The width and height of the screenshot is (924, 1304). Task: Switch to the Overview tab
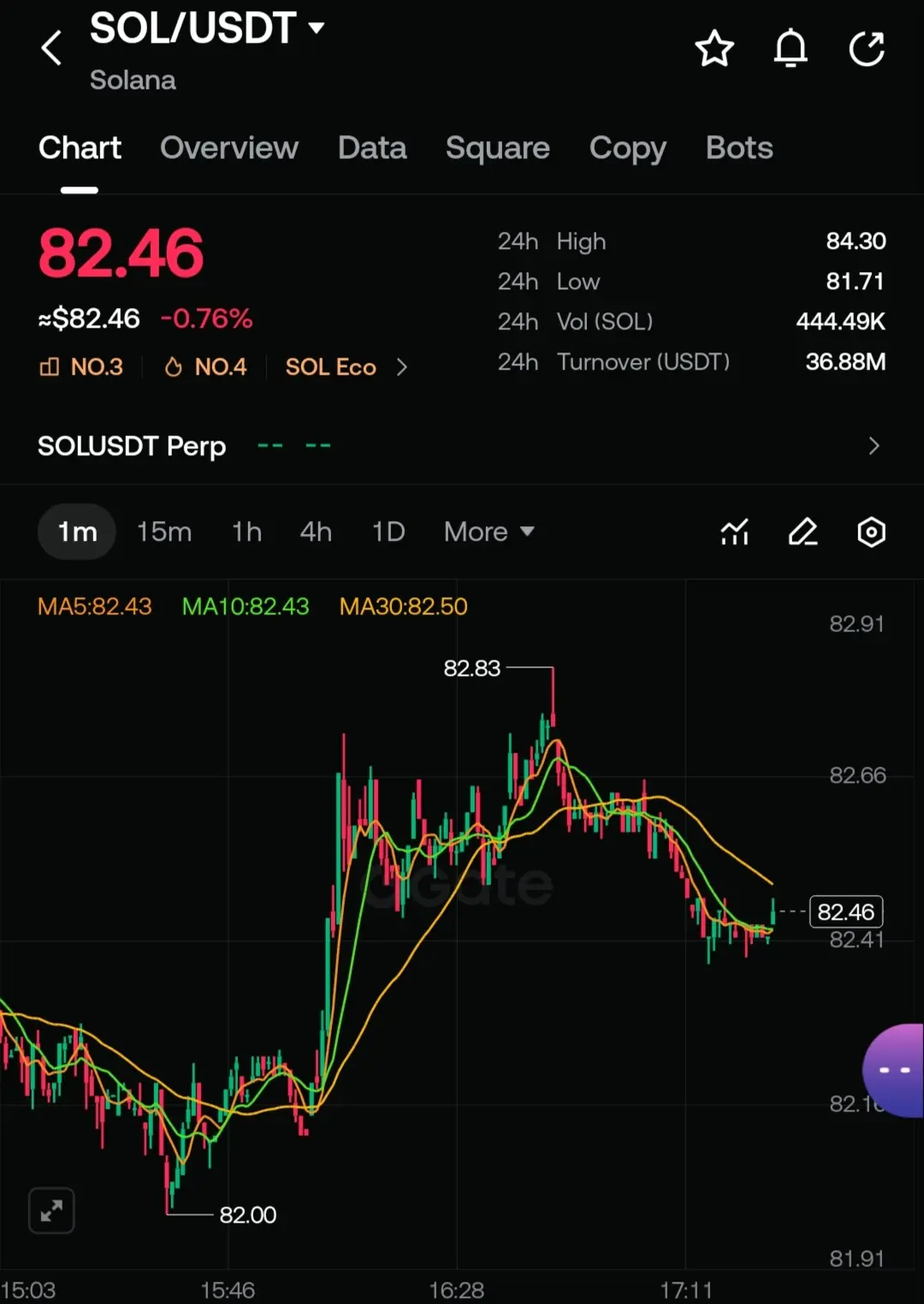point(229,148)
